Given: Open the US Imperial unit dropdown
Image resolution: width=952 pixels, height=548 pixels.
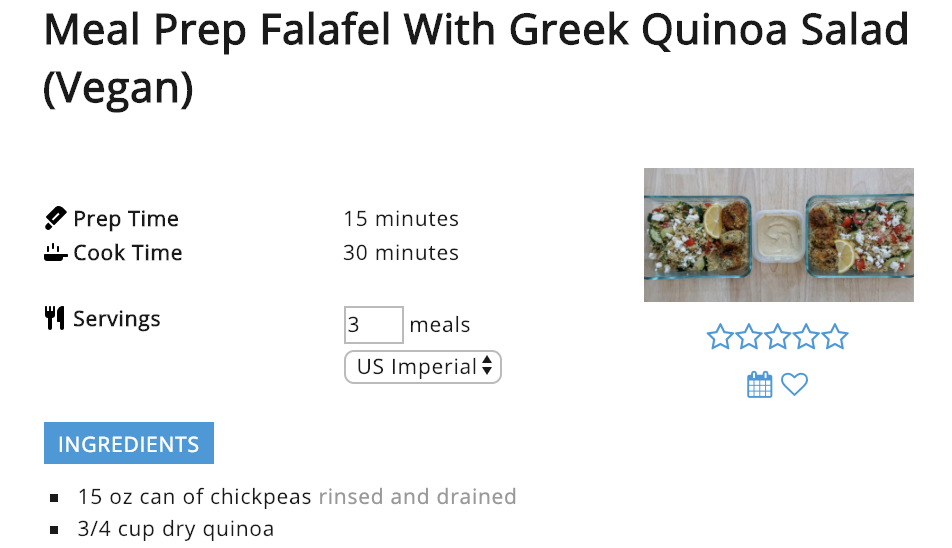Looking at the screenshot, I should coord(423,367).
